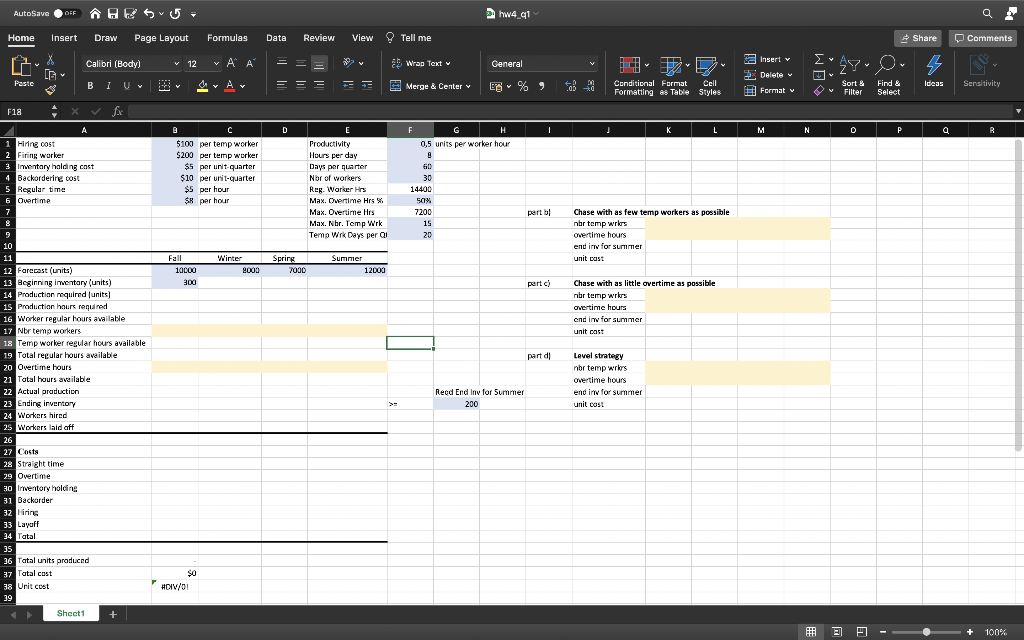Open the Comments panel
The height and width of the screenshot is (640, 1024).
coord(982,37)
